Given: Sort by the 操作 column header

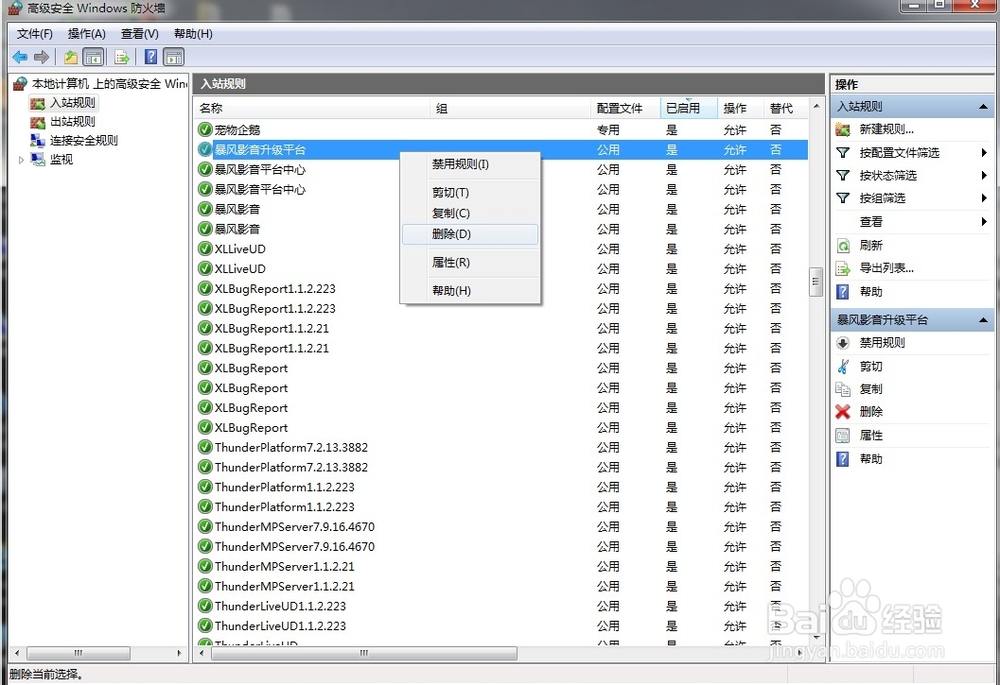Looking at the screenshot, I should (740, 108).
